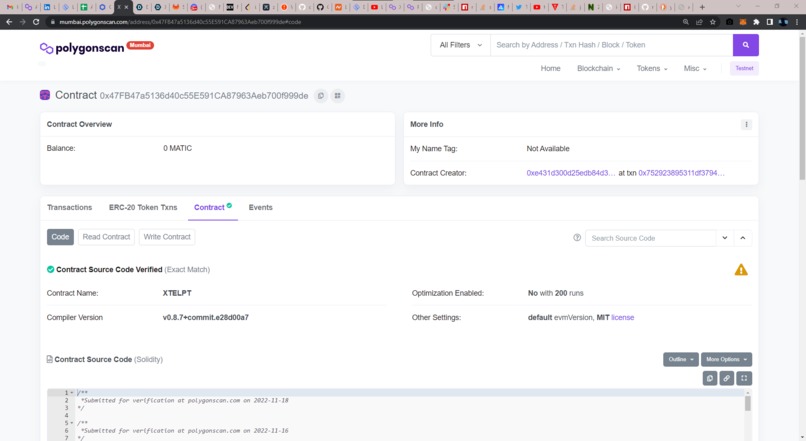Open the creation transaction hash link
The width and height of the screenshot is (806, 441).
[x=681, y=173]
